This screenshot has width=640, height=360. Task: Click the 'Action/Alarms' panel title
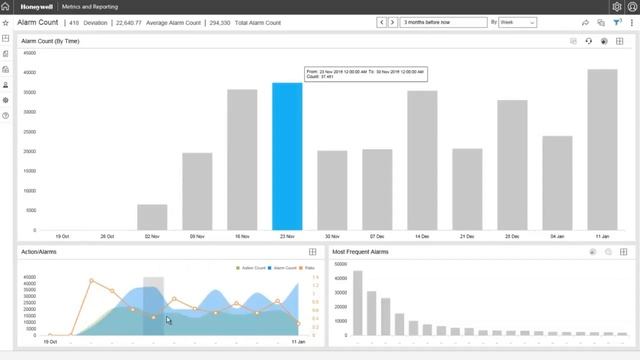tap(39, 252)
